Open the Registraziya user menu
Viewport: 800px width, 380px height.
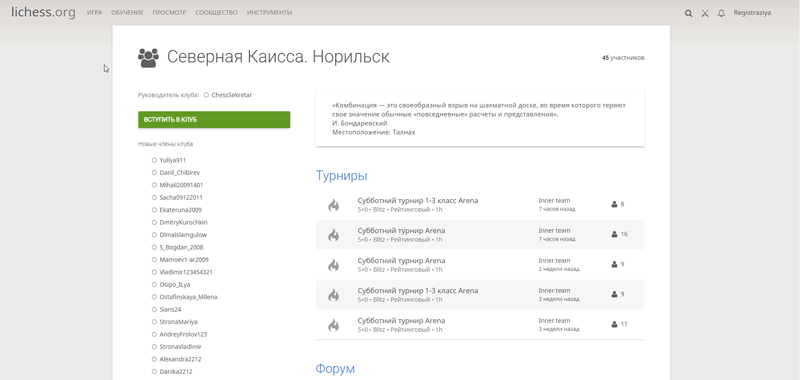pos(752,13)
